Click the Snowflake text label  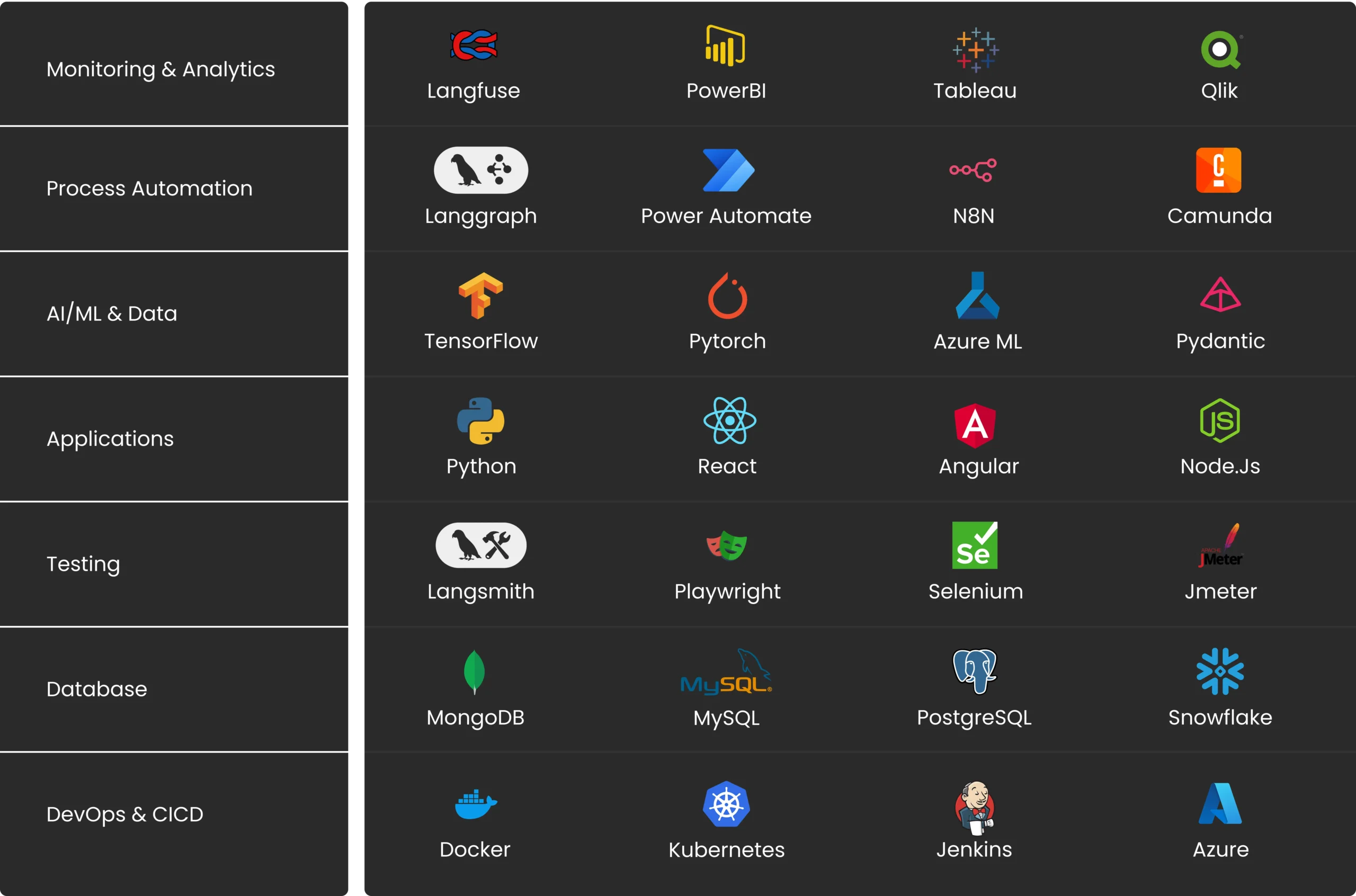point(1220,717)
